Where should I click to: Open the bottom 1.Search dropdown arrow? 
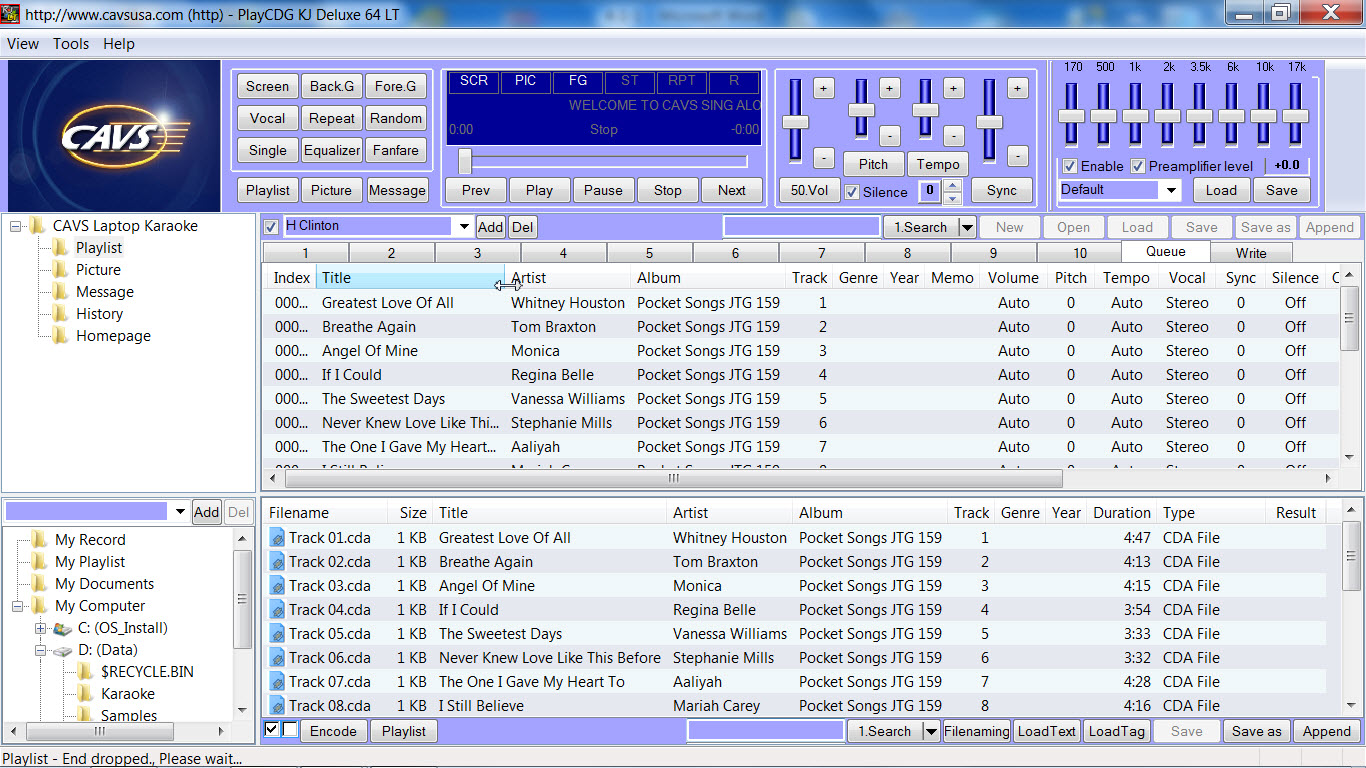tap(931, 731)
